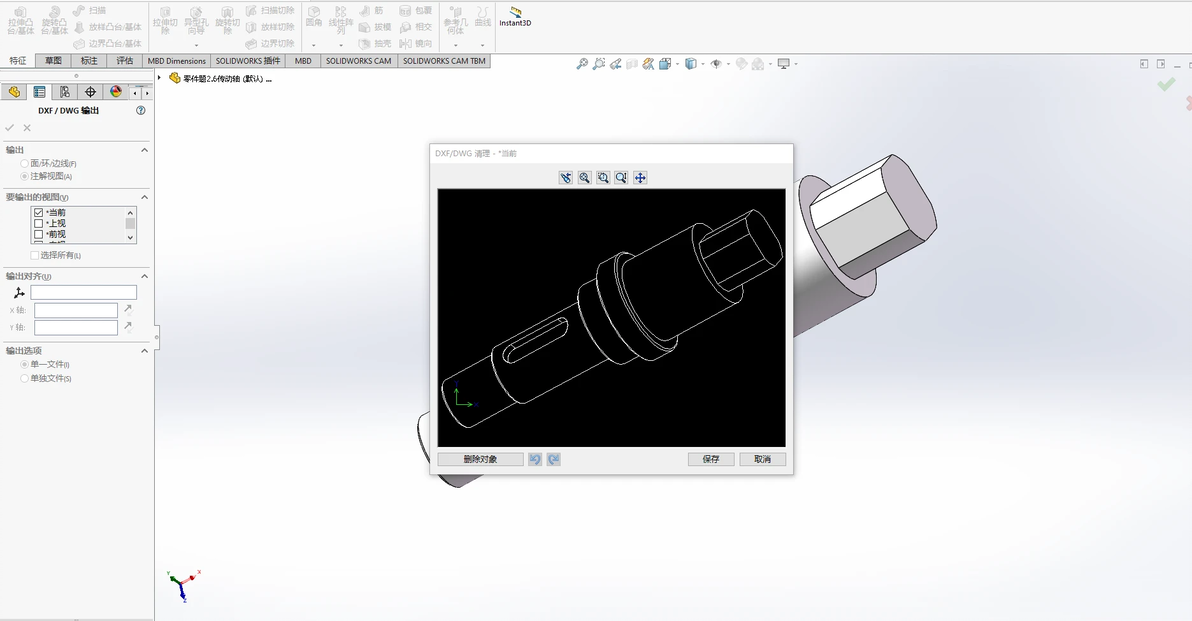
Task: Click the pan tool in the cleanup dialog
Action: click(640, 178)
